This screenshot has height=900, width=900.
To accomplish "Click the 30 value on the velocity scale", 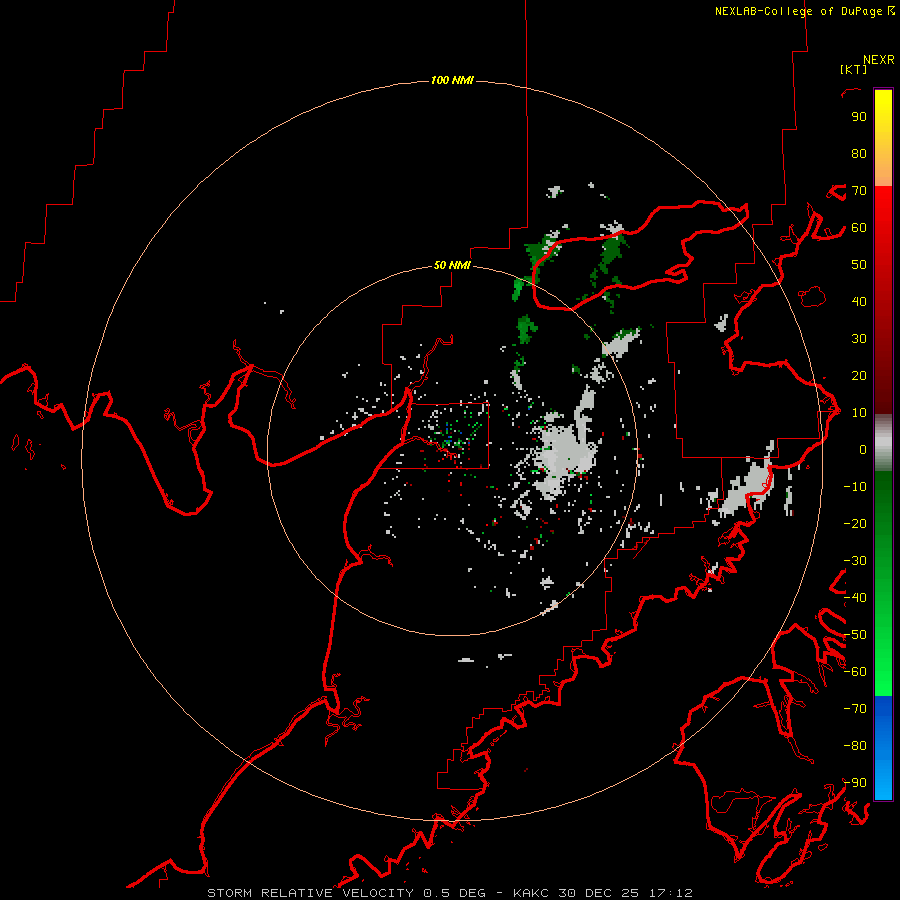I will (x=859, y=339).
